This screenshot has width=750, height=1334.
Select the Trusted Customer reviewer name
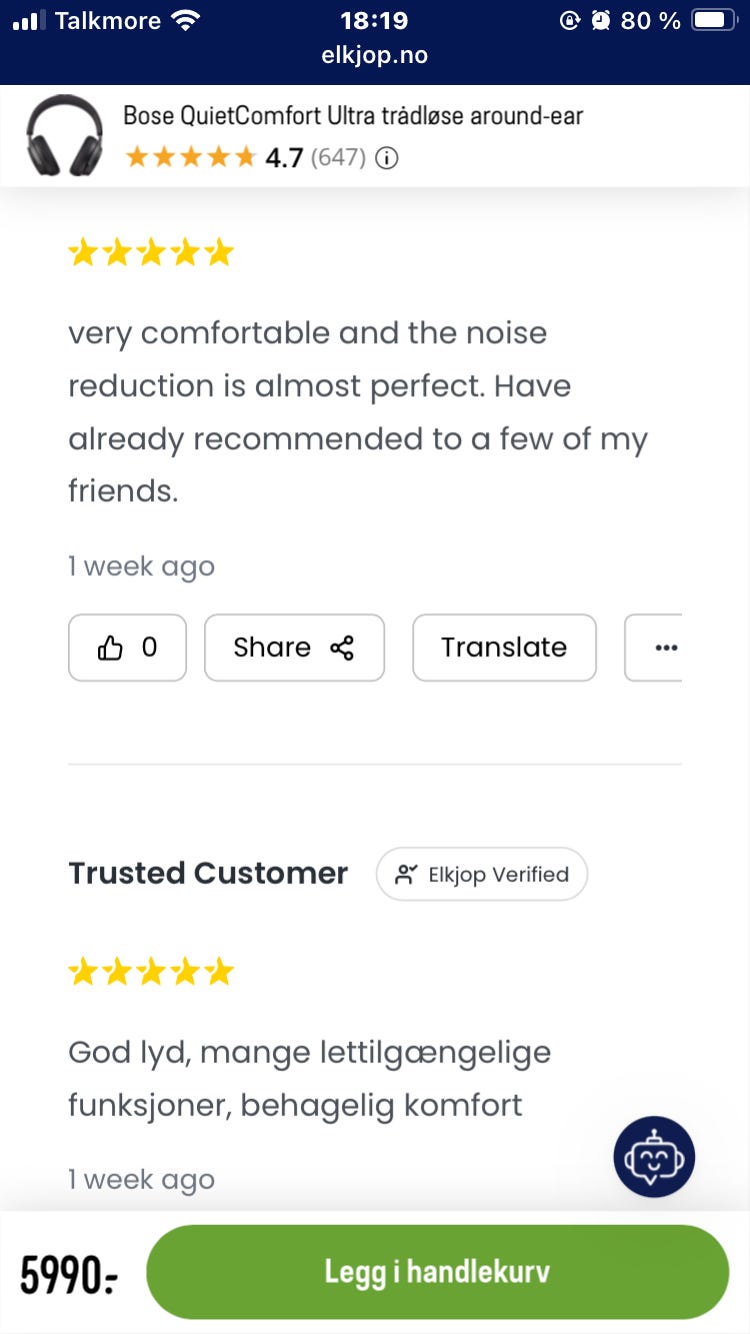coord(208,873)
